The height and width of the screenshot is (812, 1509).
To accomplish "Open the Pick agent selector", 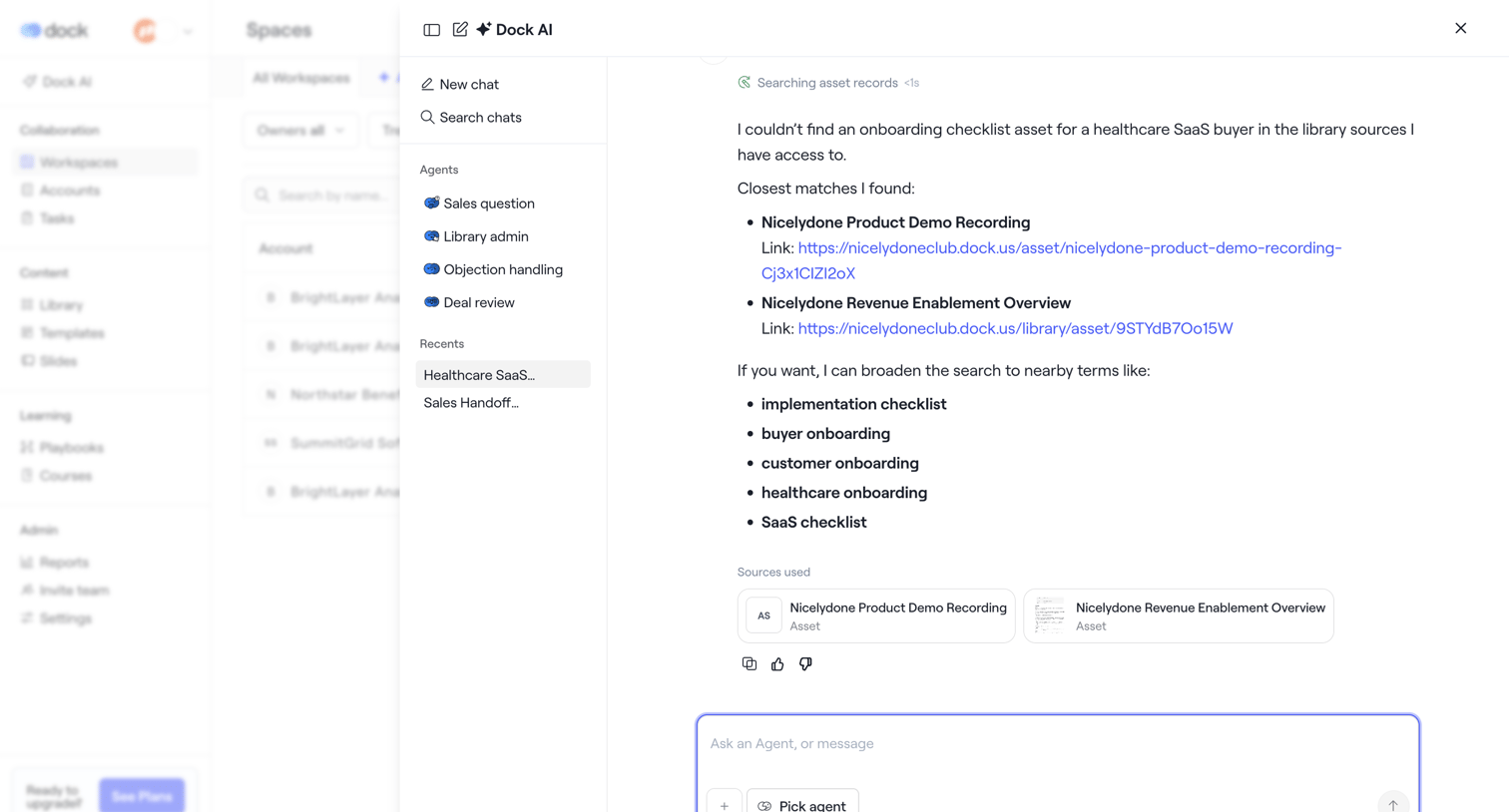I will click(x=802, y=805).
